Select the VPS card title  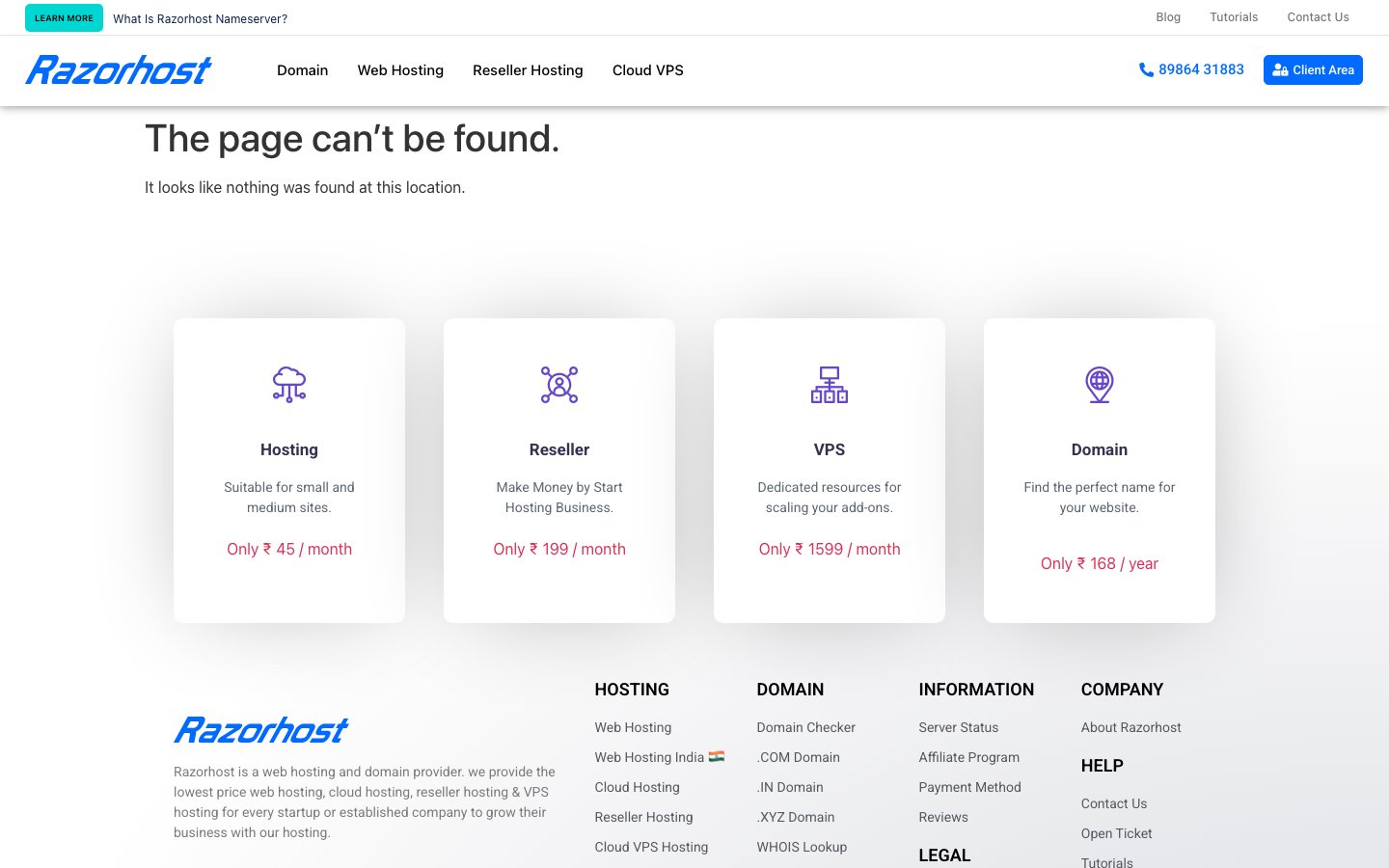(x=830, y=449)
